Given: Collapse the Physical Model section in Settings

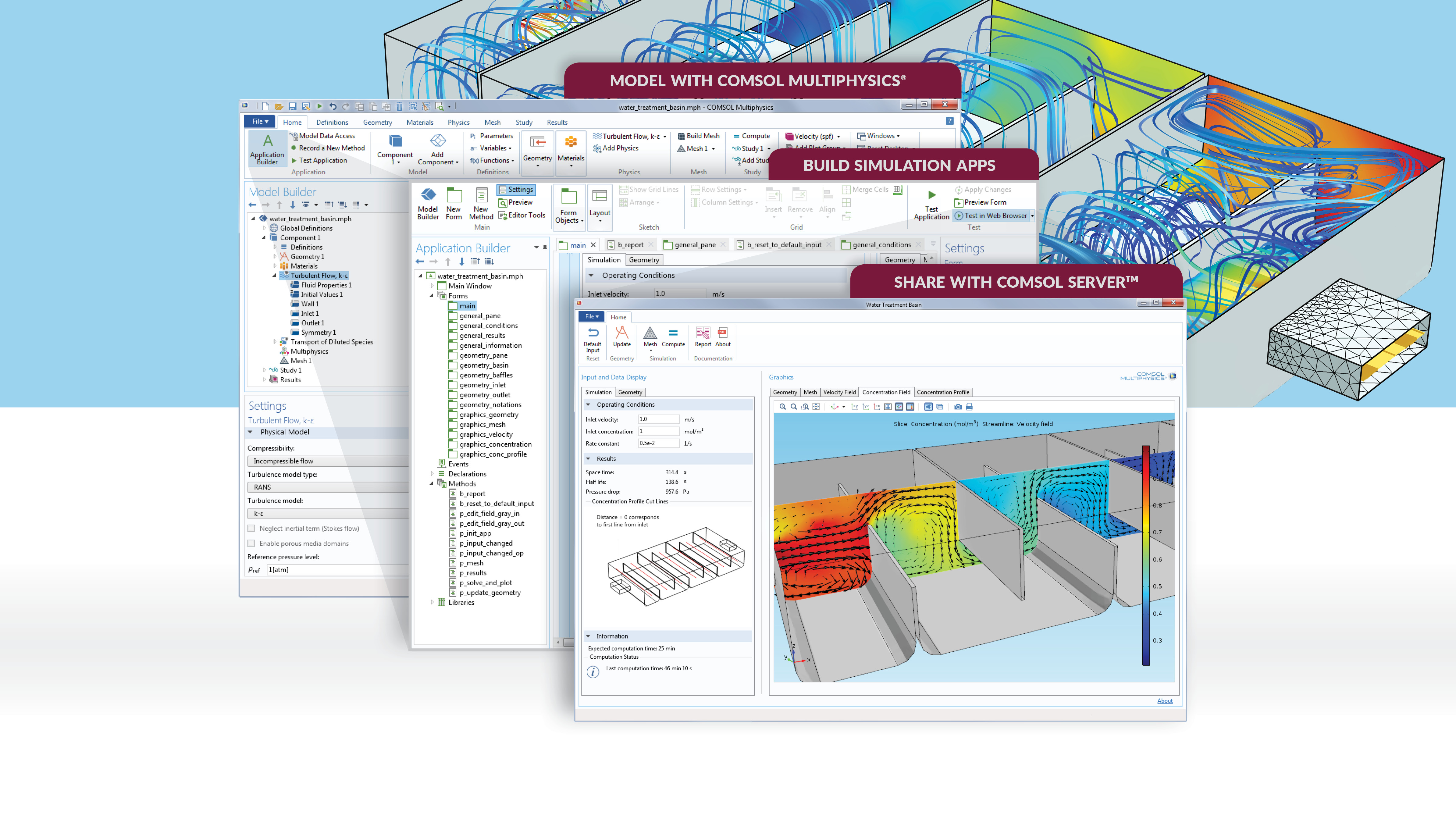Looking at the screenshot, I should coord(251,433).
